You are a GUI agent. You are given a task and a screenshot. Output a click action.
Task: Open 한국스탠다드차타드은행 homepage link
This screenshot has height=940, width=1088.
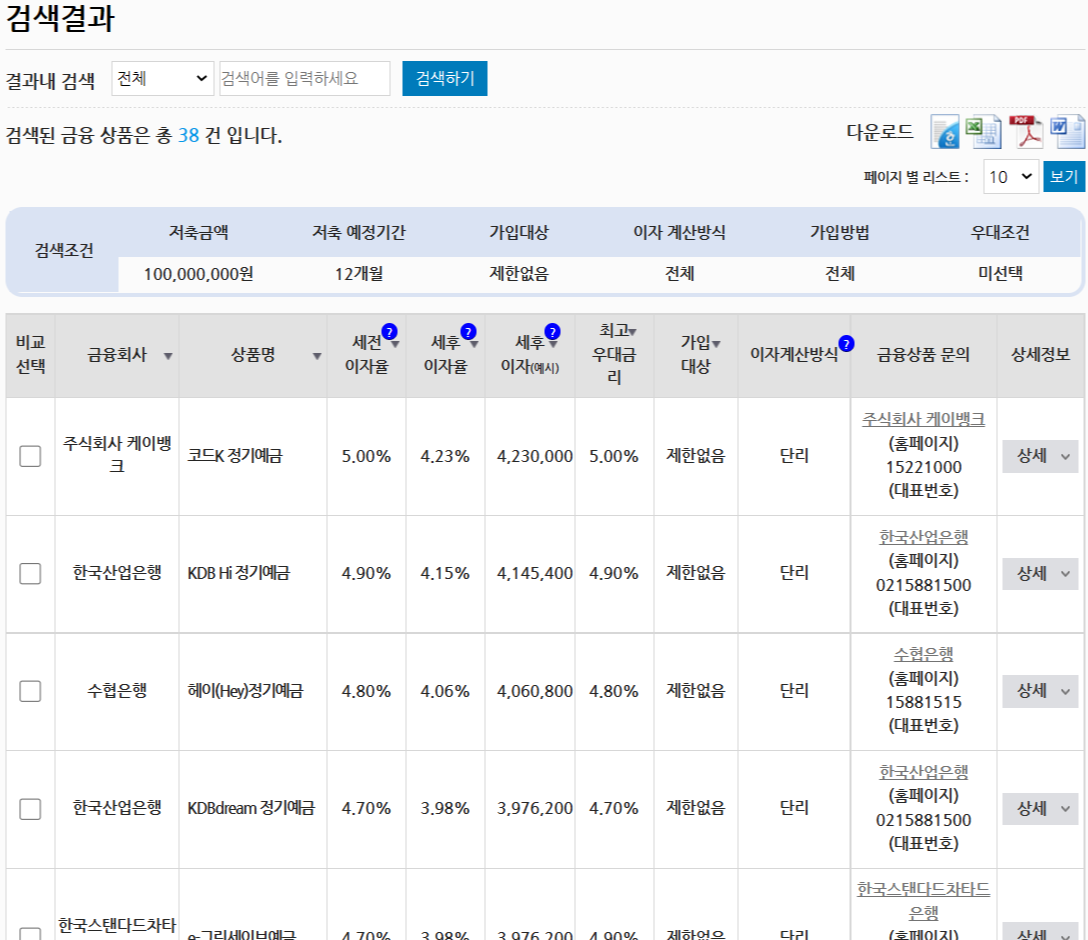pos(924,900)
